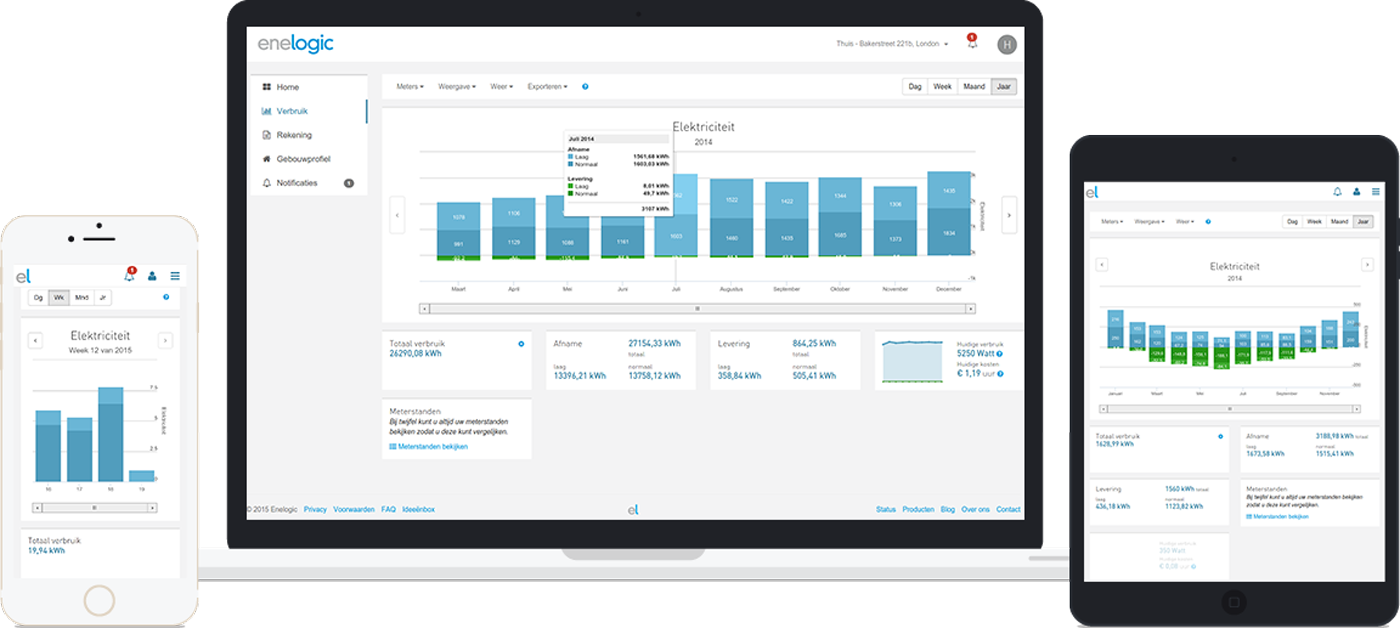The height and width of the screenshot is (628, 1400).
Task: Open the location selector 'Thuis - Bakerstreet 221b'
Action: click(892, 44)
